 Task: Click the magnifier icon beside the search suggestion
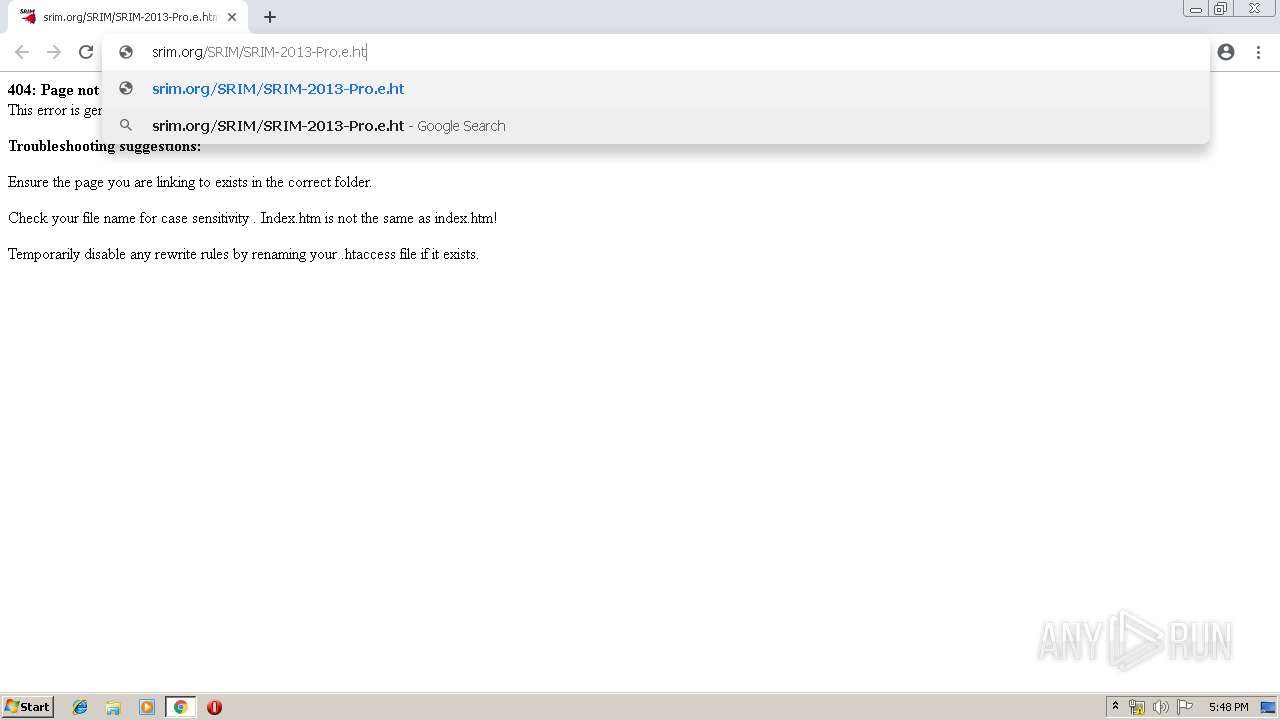pyautogui.click(x=126, y=125)
